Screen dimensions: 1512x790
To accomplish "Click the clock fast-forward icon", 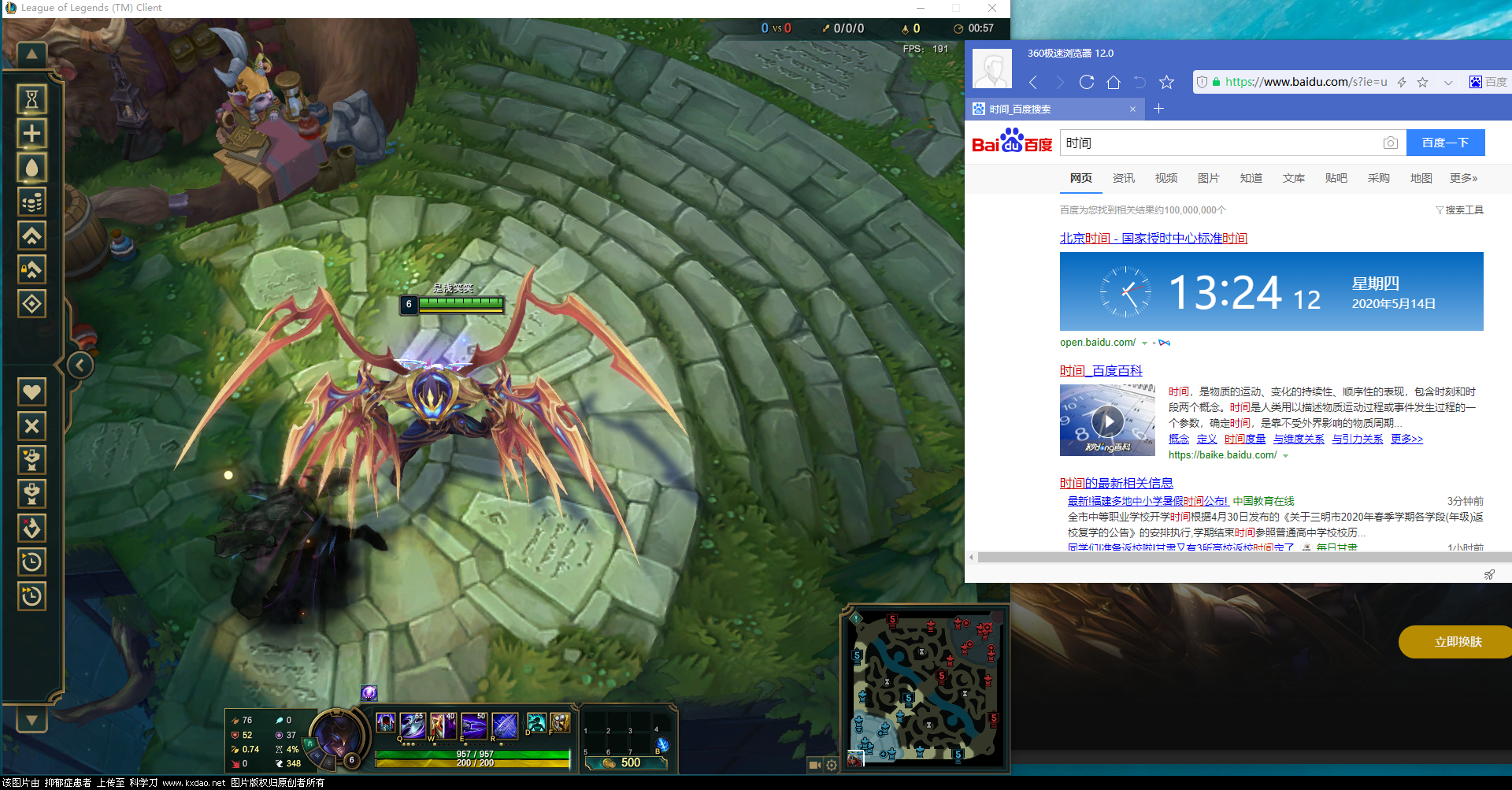I will pos(31,562).
